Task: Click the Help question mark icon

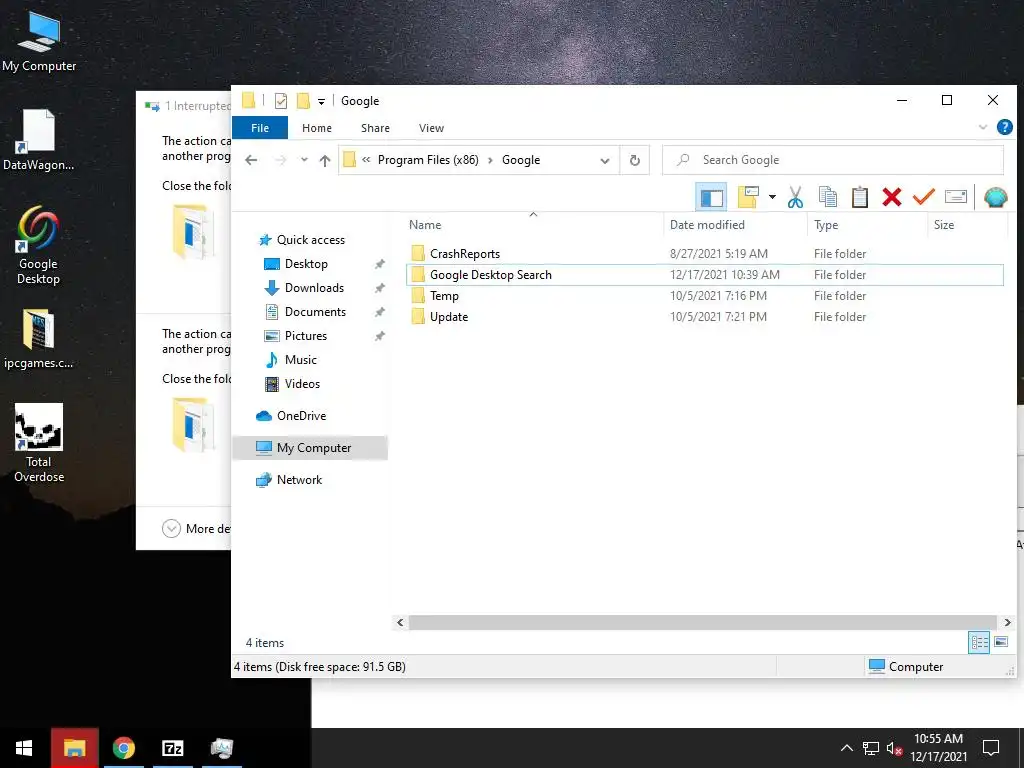Action: pyautogui.click(x=1004, y=127)
